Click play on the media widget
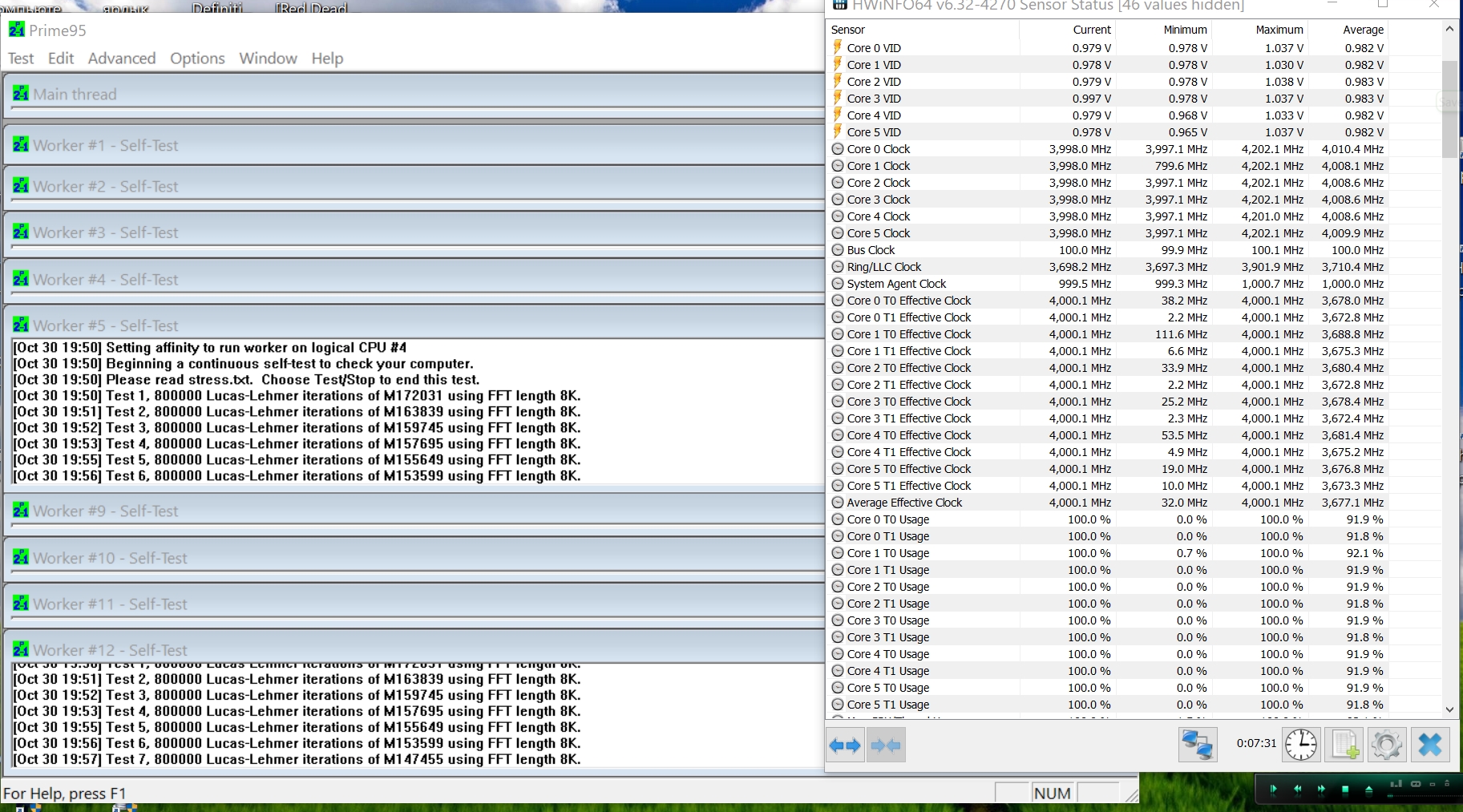The height and width of the screenshot is (812, 1463). pos(1273,790)
